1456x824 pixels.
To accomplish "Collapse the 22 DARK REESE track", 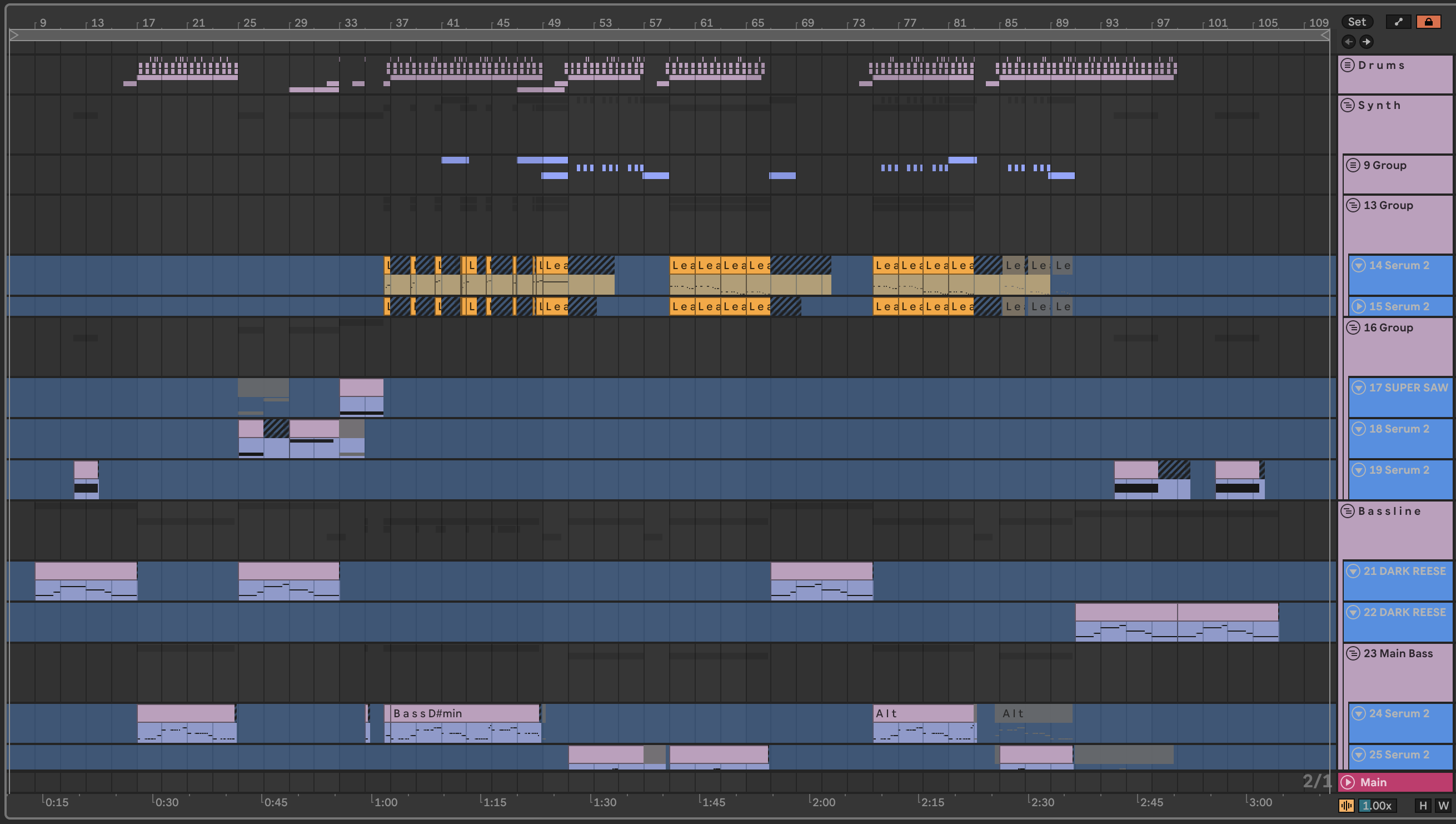I will click(x=1353, y=612).
